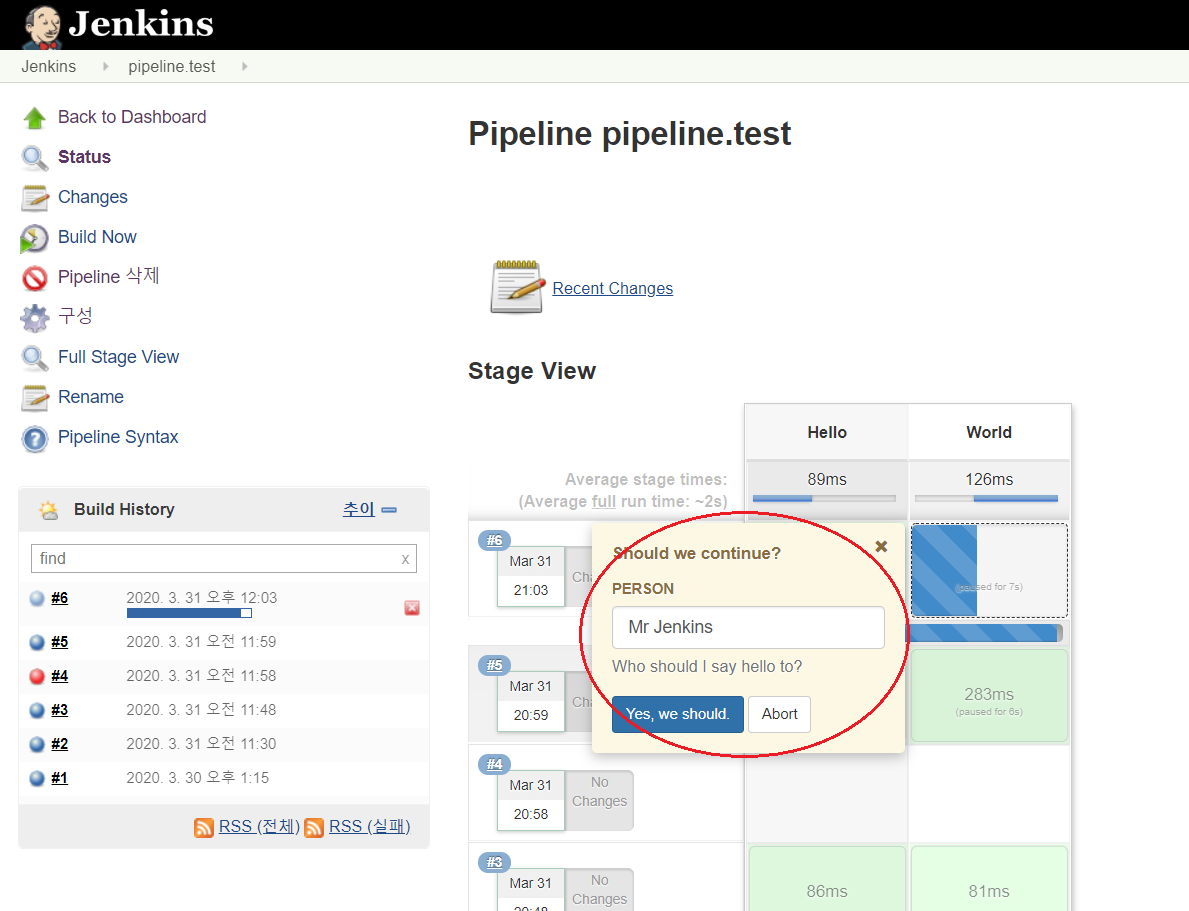The width and height of the screenshot is (1189, 911).
Task: Click the Pipeline Syntax help icon
Action: coord(34,438)
